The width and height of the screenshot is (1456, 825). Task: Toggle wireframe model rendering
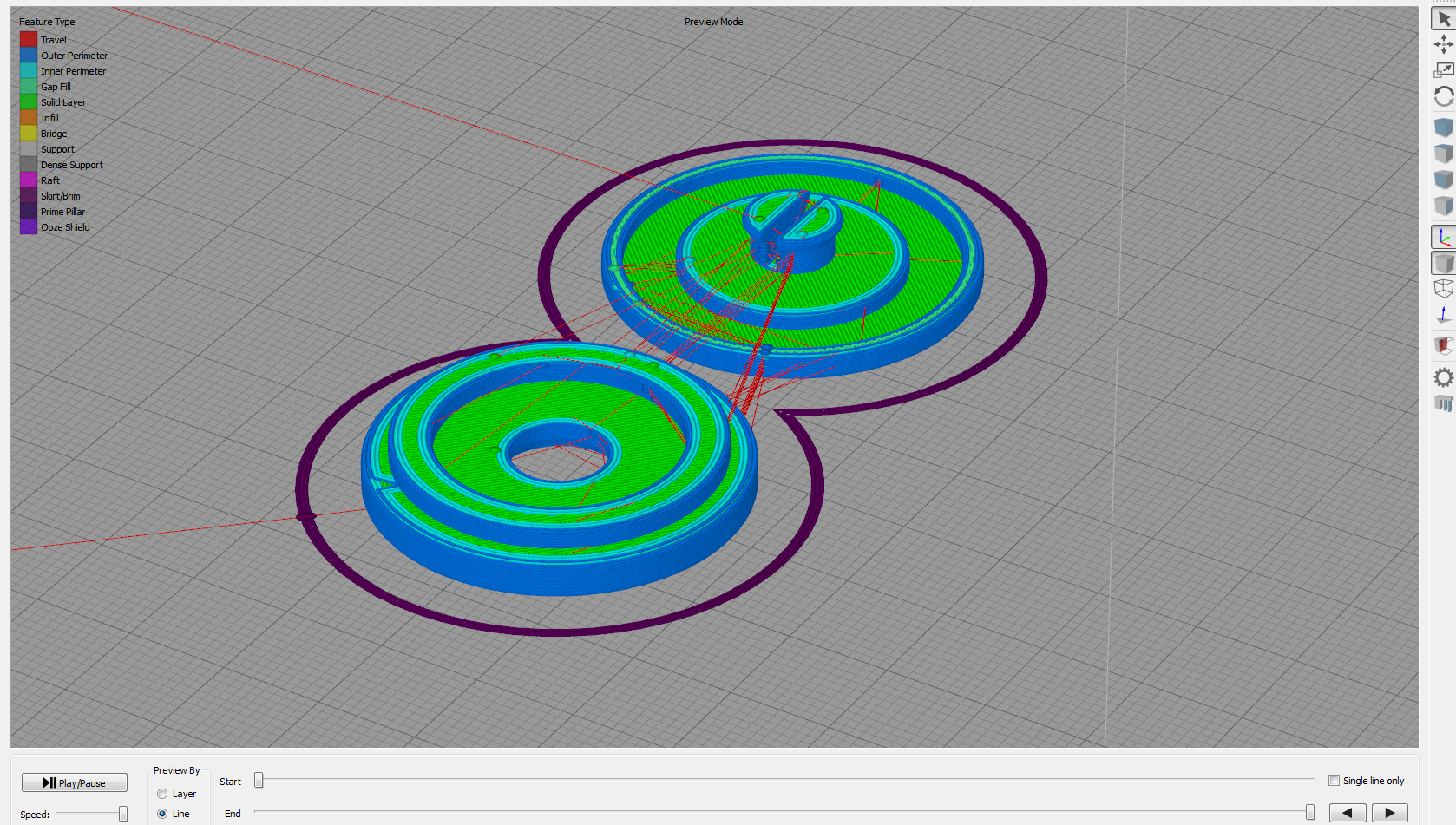[x=1444, y=289]
